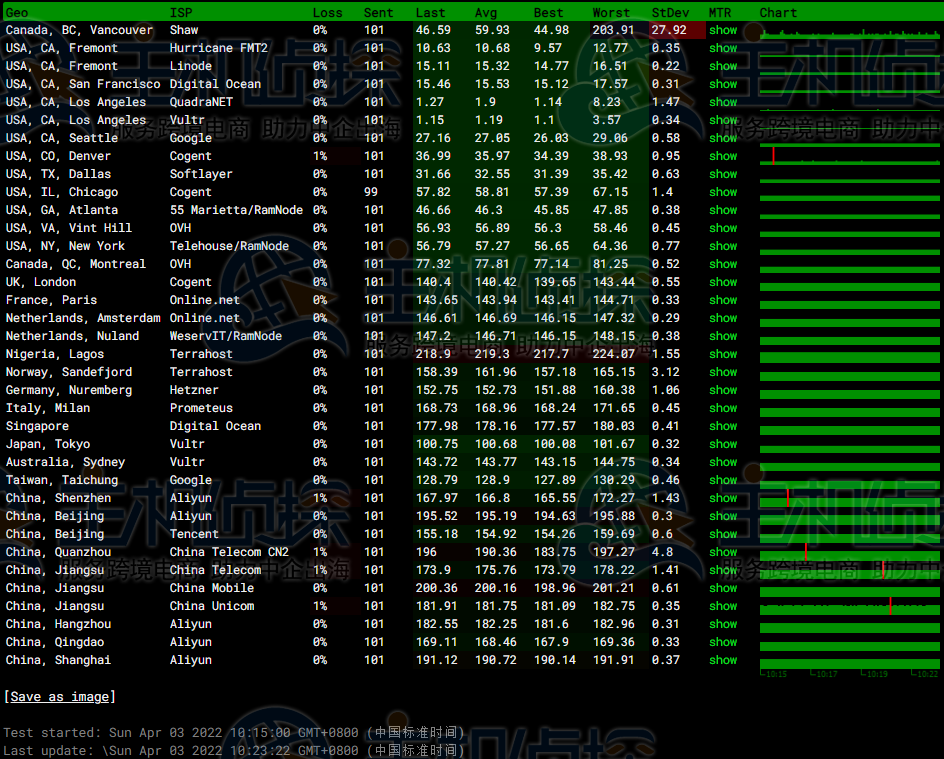Click the Loss column header
This screenshot has height=759, width=944.
point(327,13)
